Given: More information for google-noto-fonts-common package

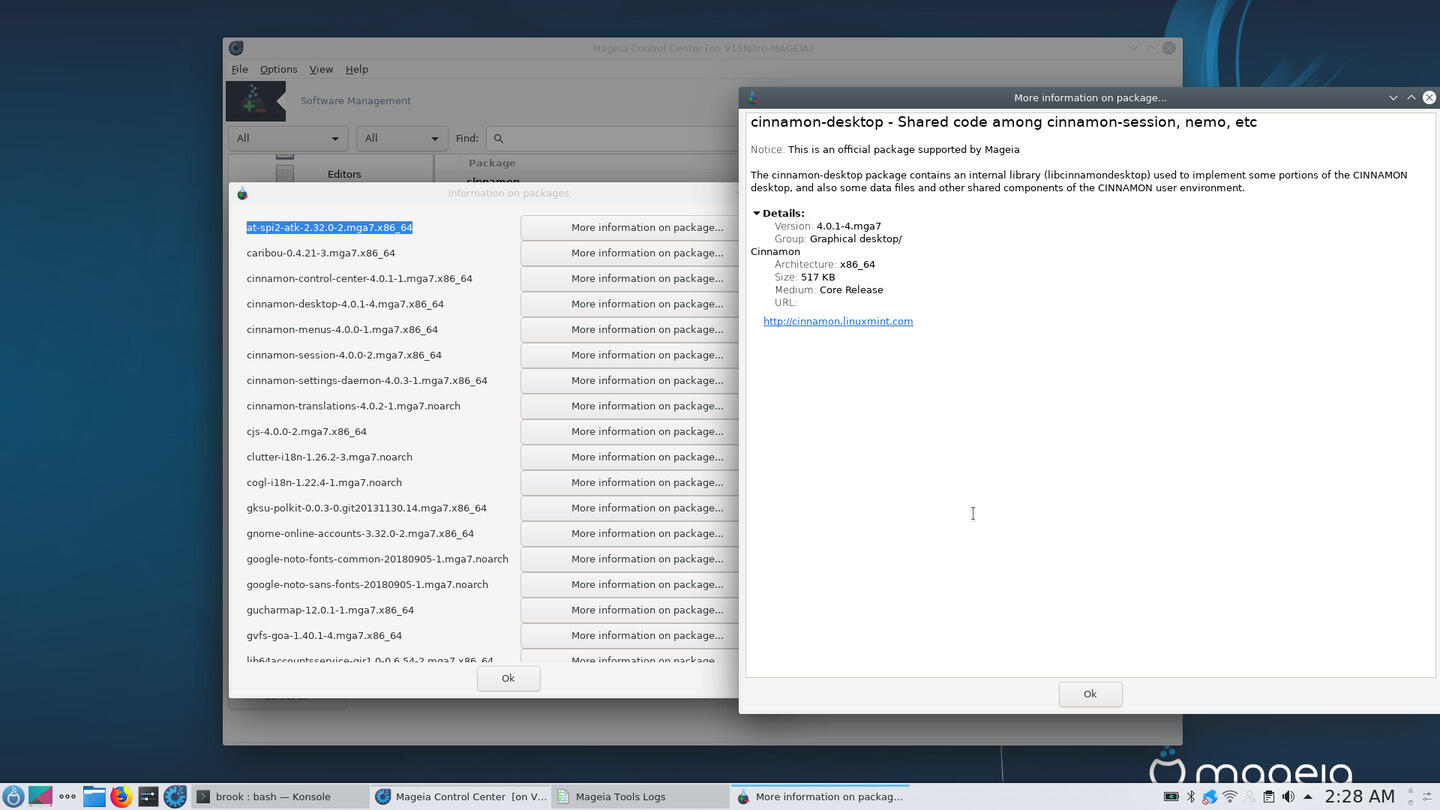Looking at the screenshot, I should (629, 559).
